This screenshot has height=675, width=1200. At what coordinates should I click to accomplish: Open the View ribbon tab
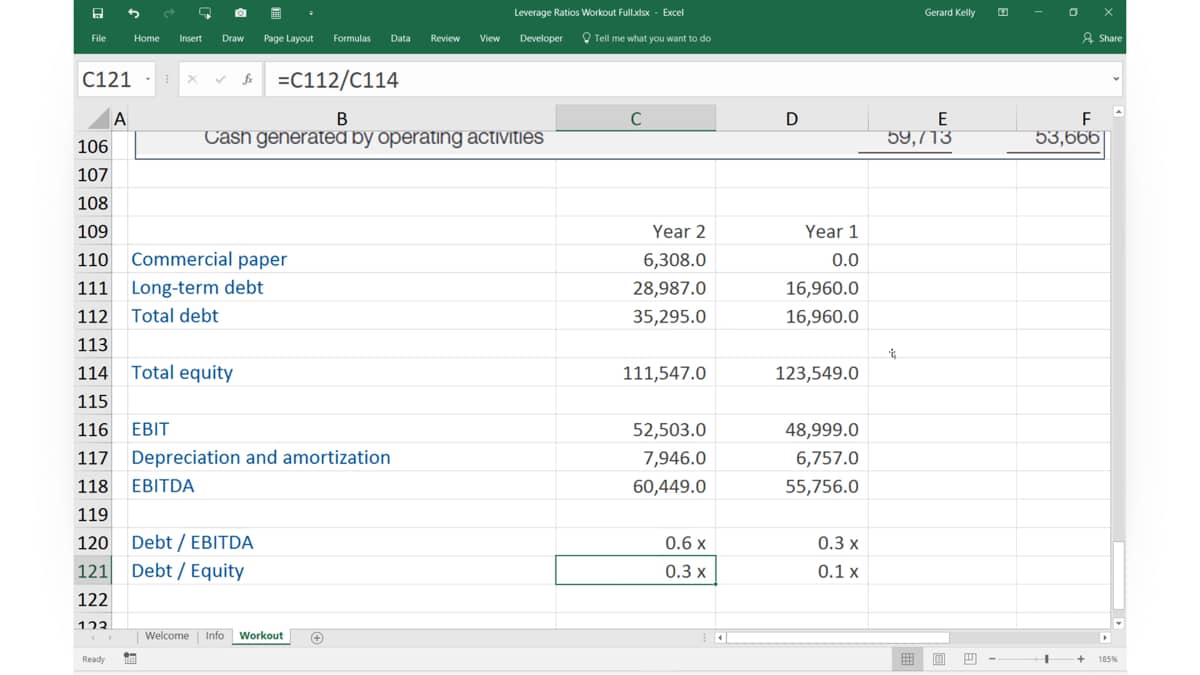(x=490, y=38)
